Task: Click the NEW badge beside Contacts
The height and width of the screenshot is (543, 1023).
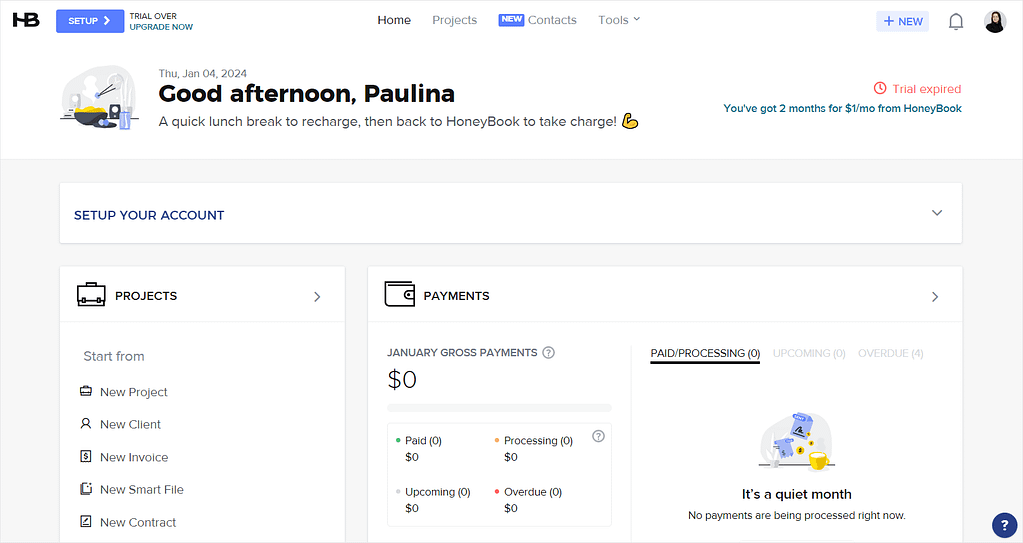Action: [x=512, y=20]
